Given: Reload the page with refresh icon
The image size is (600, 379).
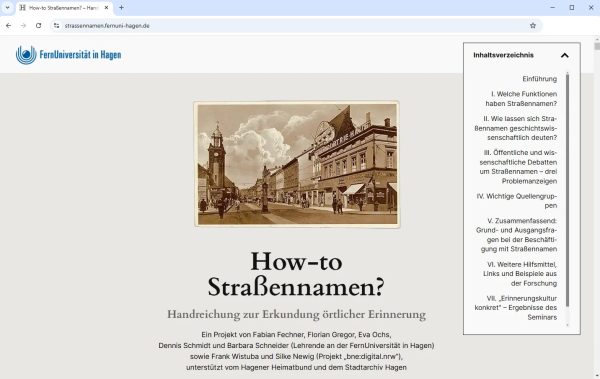Looking at the screenshot, I should [x=39, y=26].
